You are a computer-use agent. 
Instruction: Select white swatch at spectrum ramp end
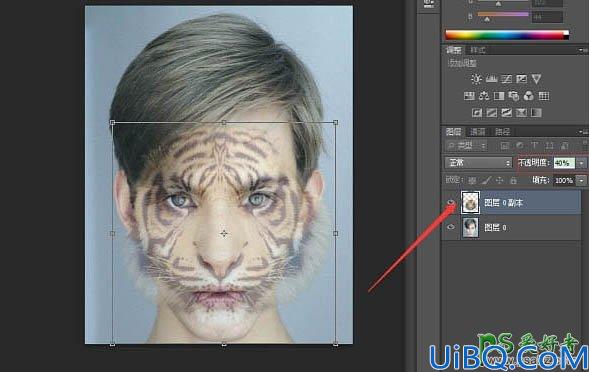pos(566,33)
